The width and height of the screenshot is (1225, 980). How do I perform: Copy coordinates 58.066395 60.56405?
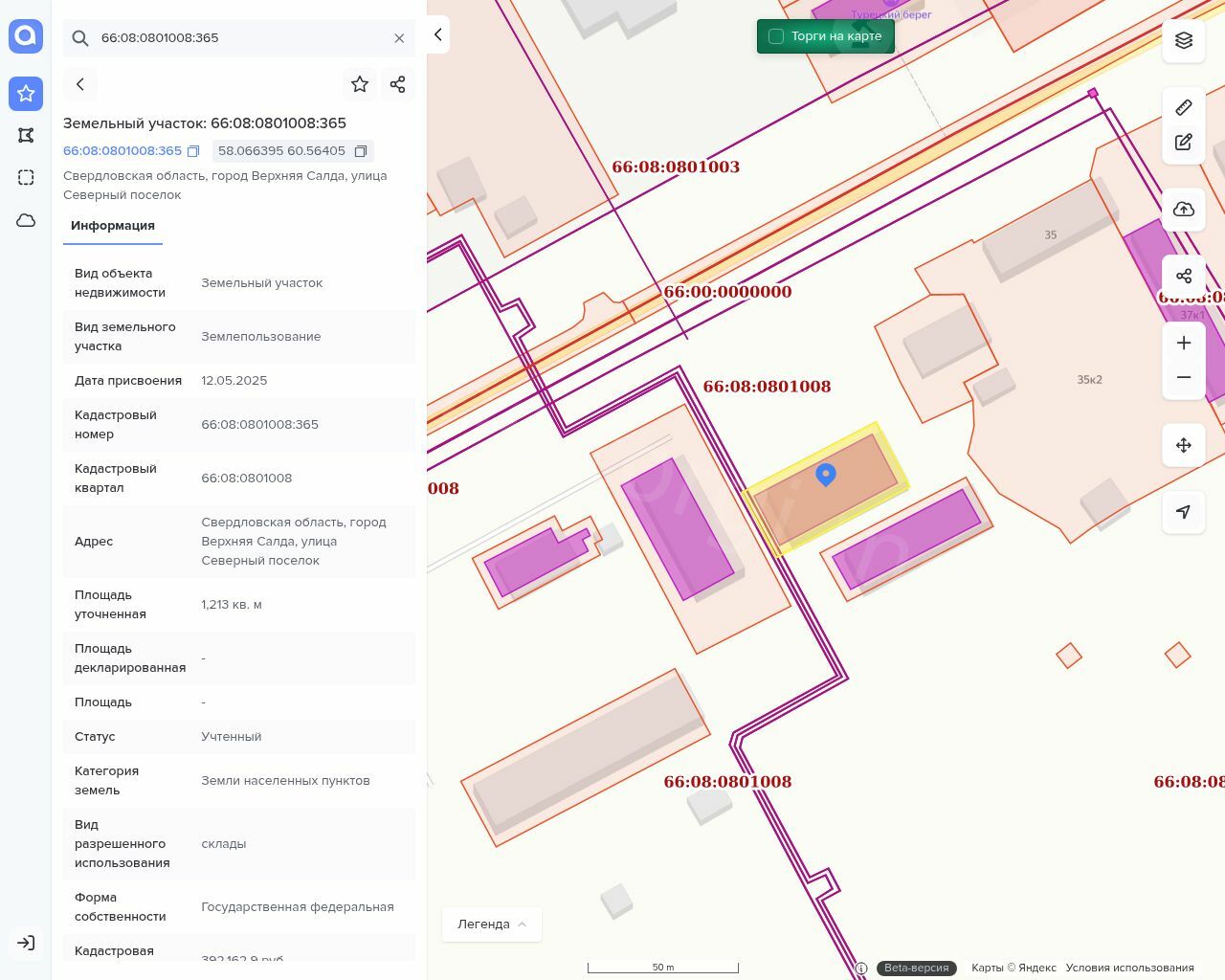coord(361,151)
